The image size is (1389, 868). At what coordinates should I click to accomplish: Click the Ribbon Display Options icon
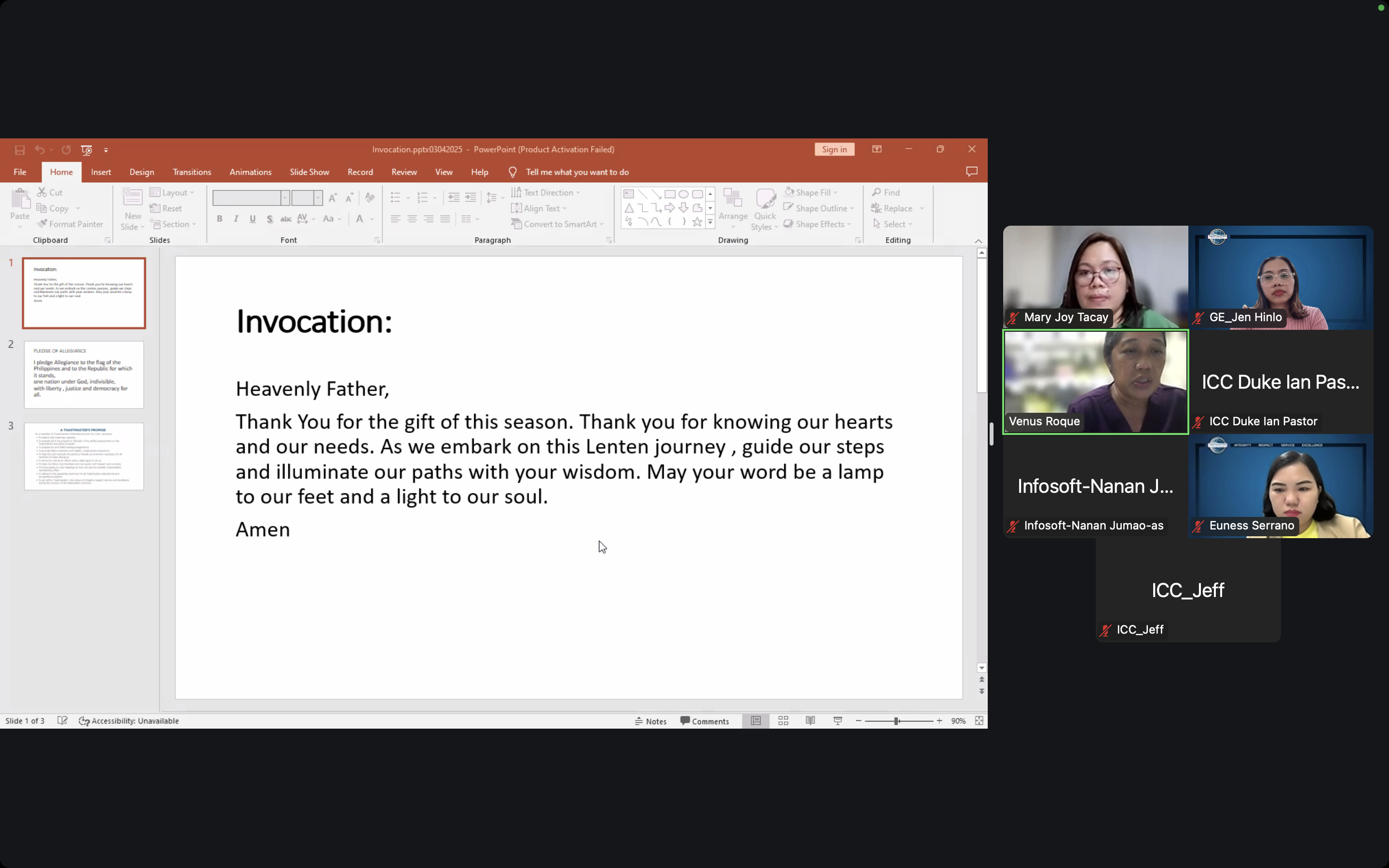pyautogui.click(x=876, y=149)
